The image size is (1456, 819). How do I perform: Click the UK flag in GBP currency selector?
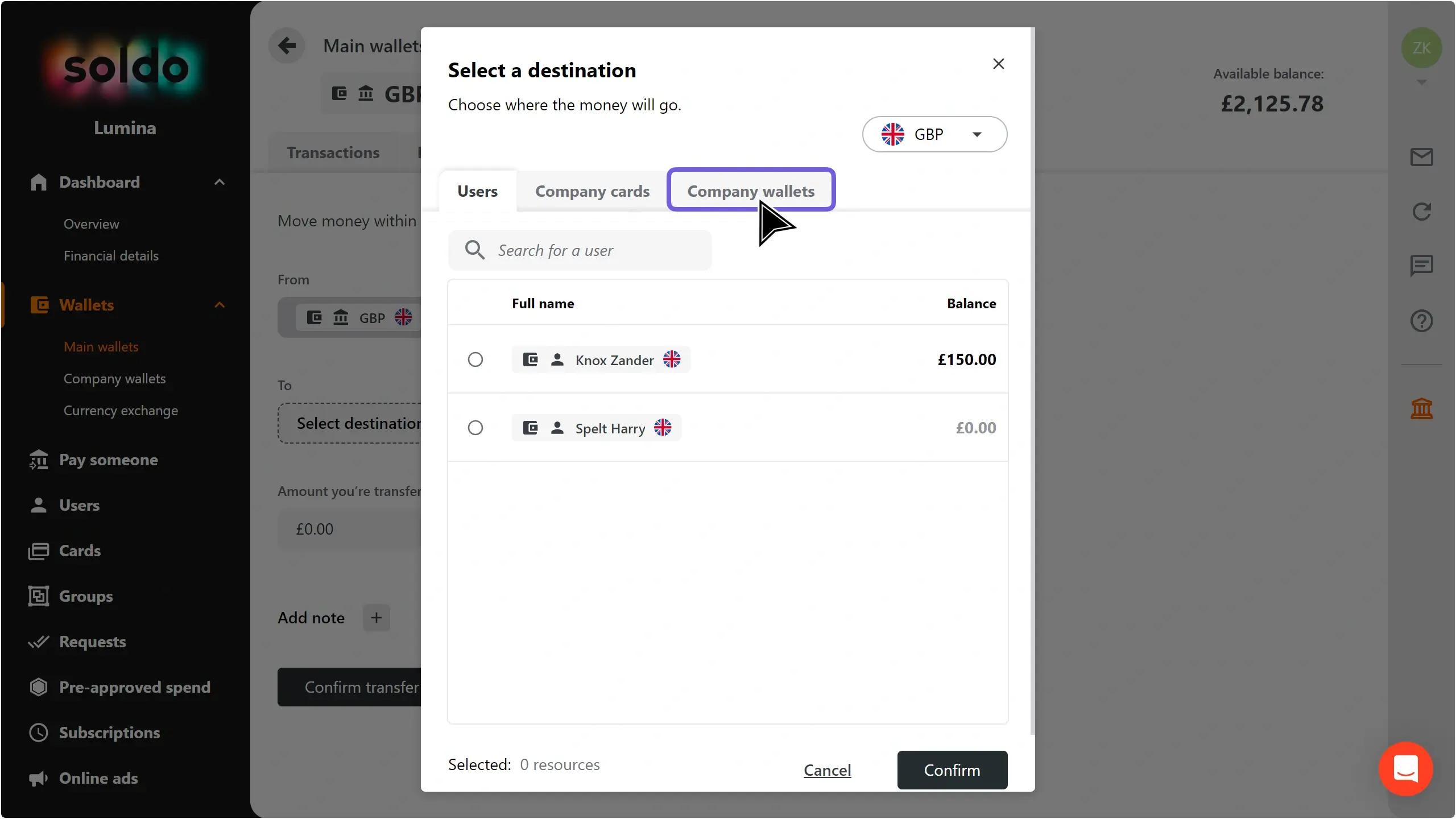point(892,134)
